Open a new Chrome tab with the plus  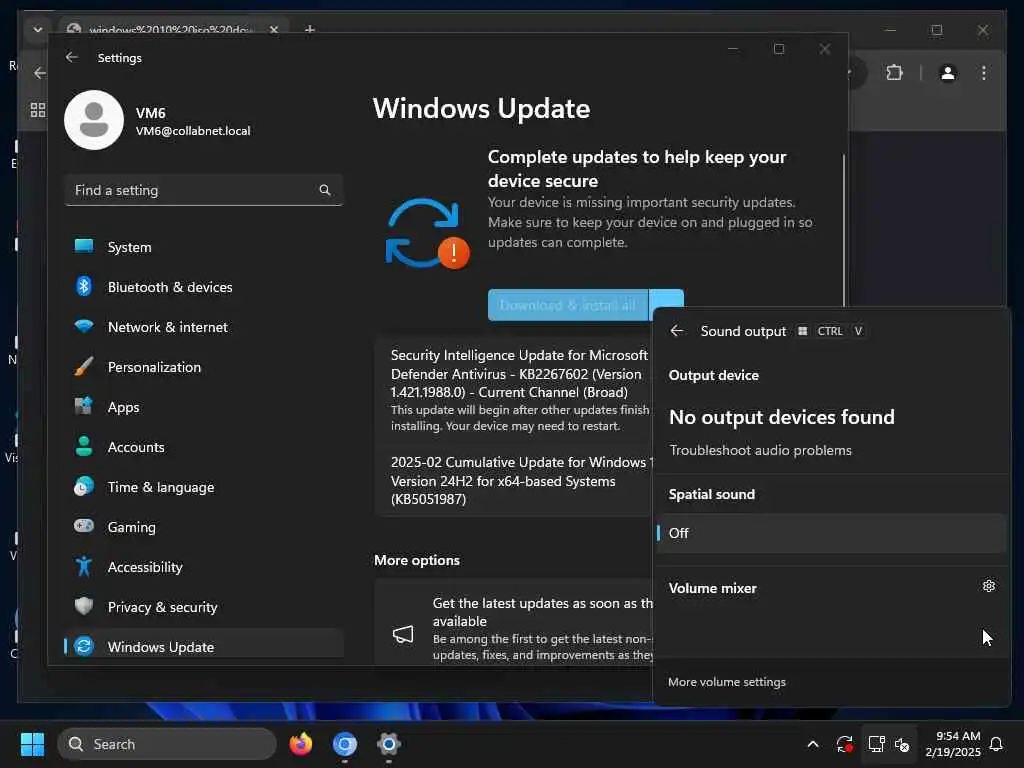[x=310, y=29]
